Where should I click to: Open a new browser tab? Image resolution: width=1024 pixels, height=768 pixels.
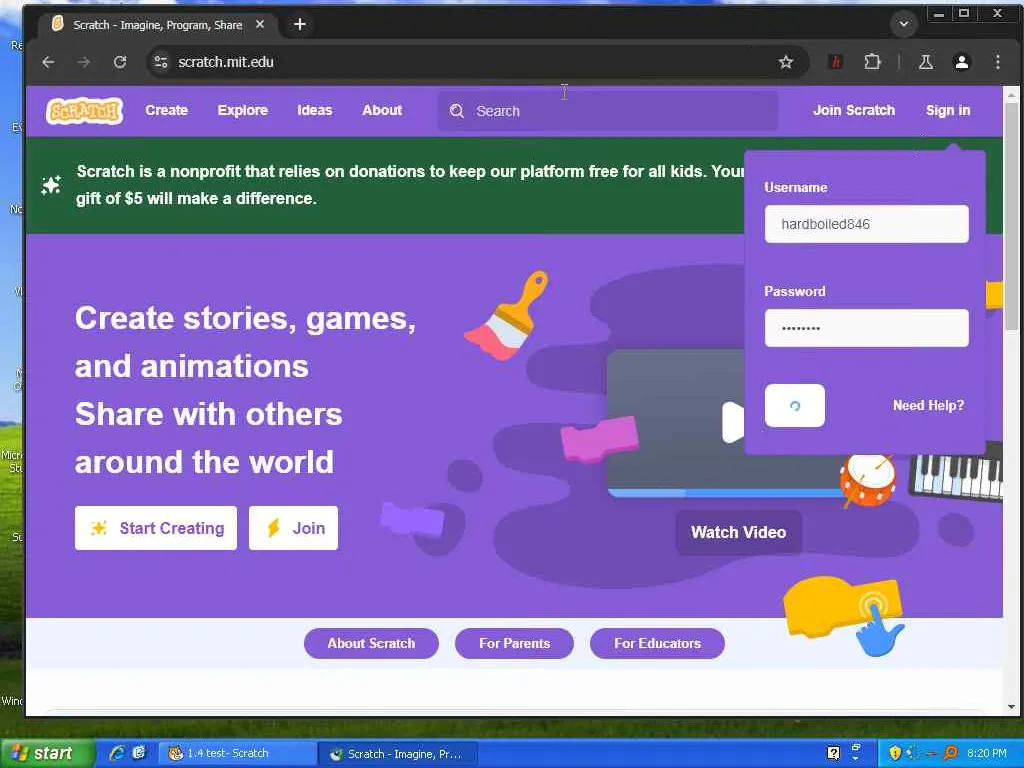300,24
